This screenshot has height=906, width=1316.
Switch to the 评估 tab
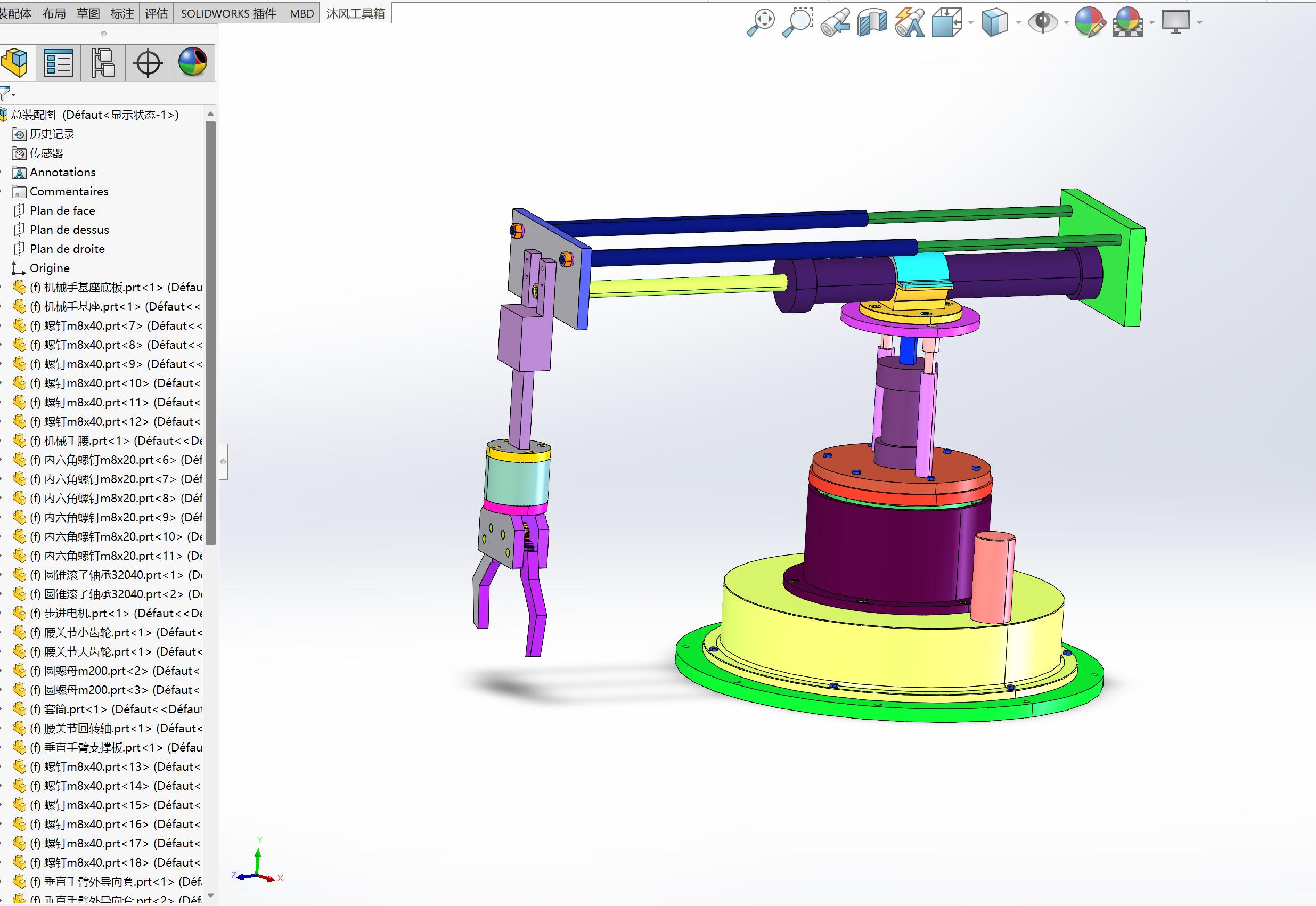tap(156, 14)
